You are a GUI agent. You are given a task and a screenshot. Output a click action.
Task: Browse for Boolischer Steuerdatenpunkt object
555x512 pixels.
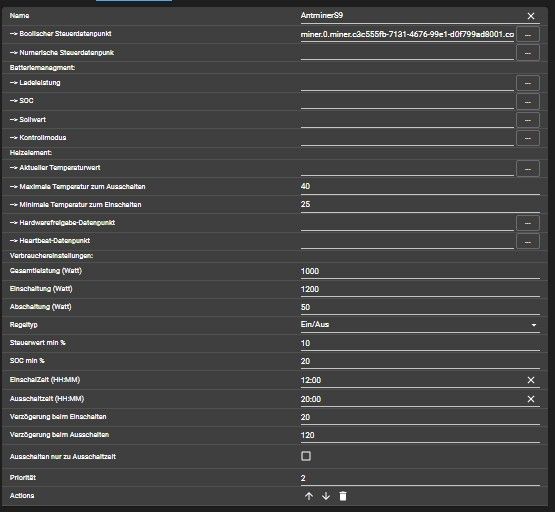[528, 35]
